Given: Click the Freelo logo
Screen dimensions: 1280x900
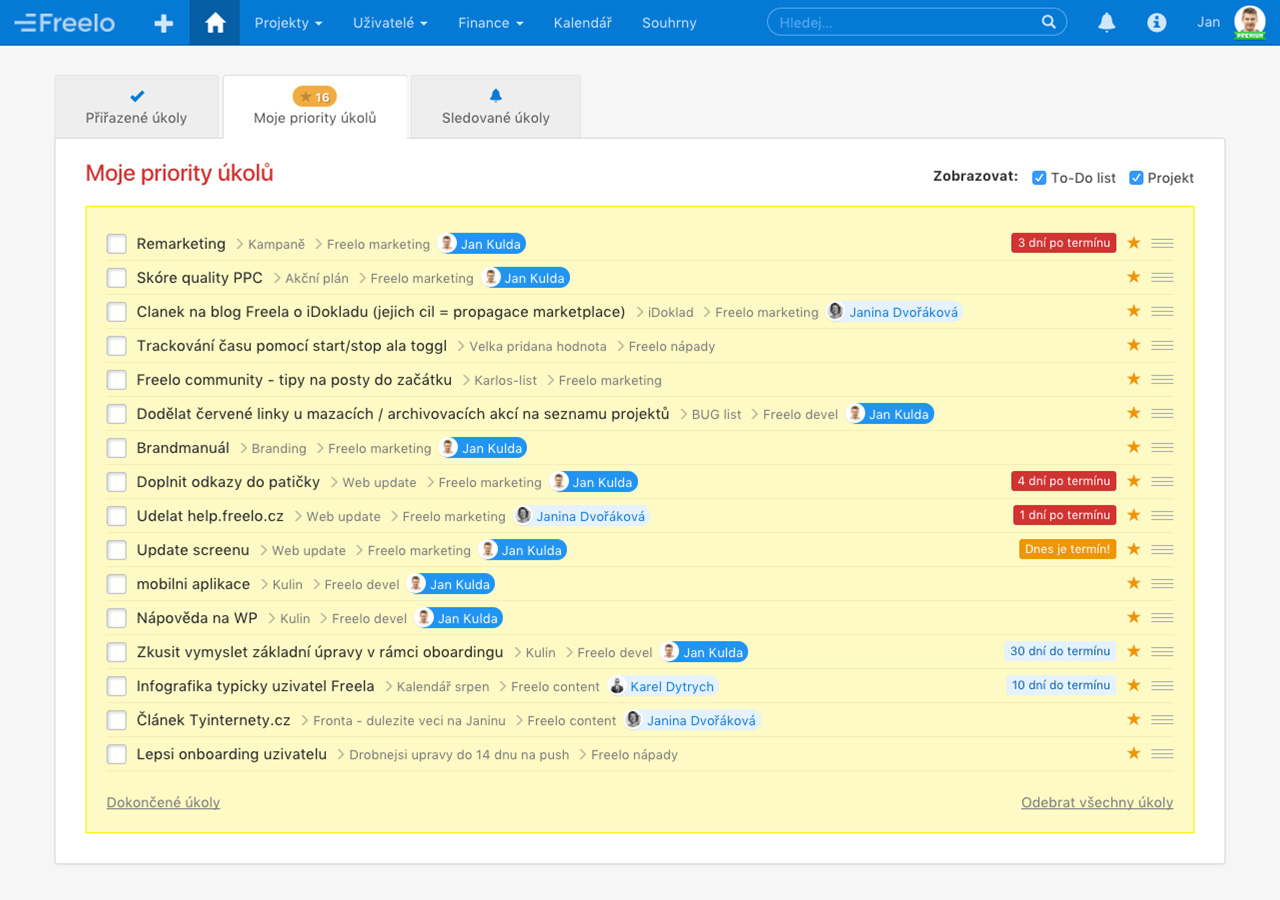Looking at the screenshot, I should tap(65, 22).
